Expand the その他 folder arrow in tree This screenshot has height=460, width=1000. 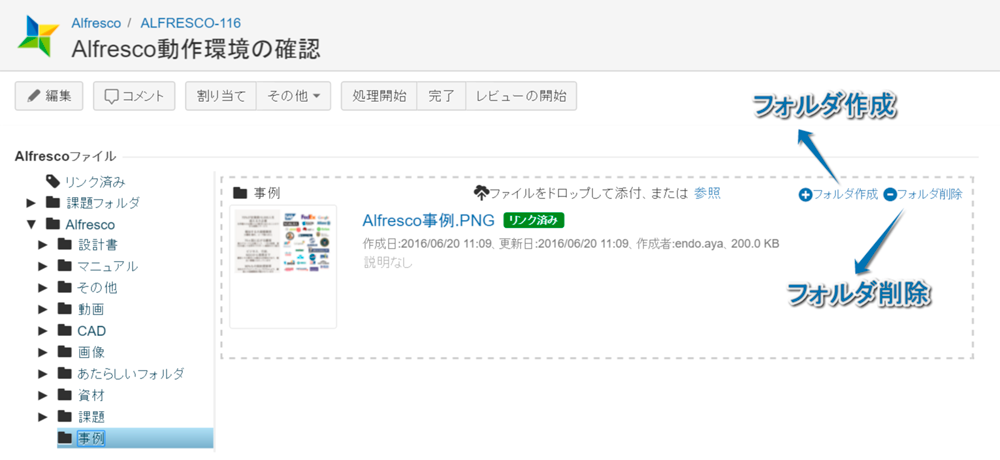[43, 288]
